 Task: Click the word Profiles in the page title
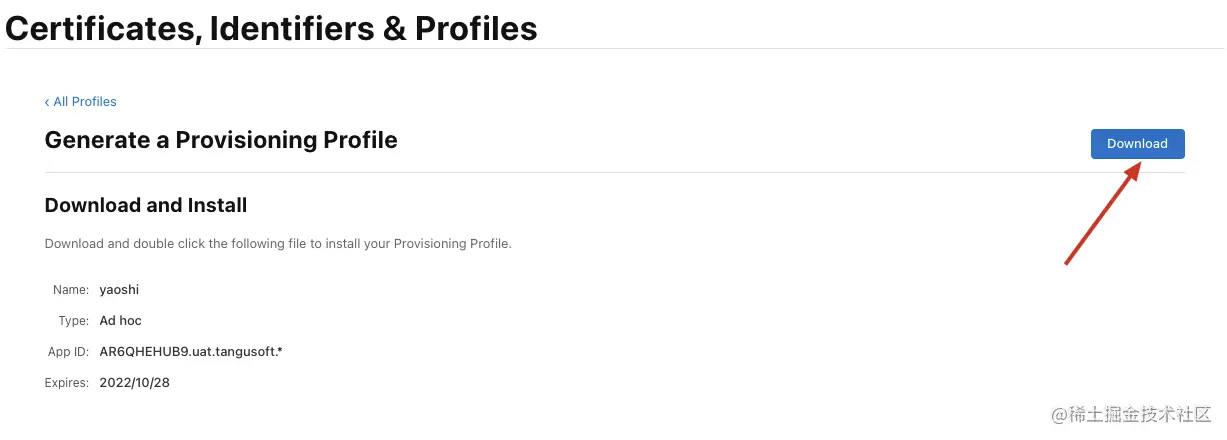click(x=476, y=28)
